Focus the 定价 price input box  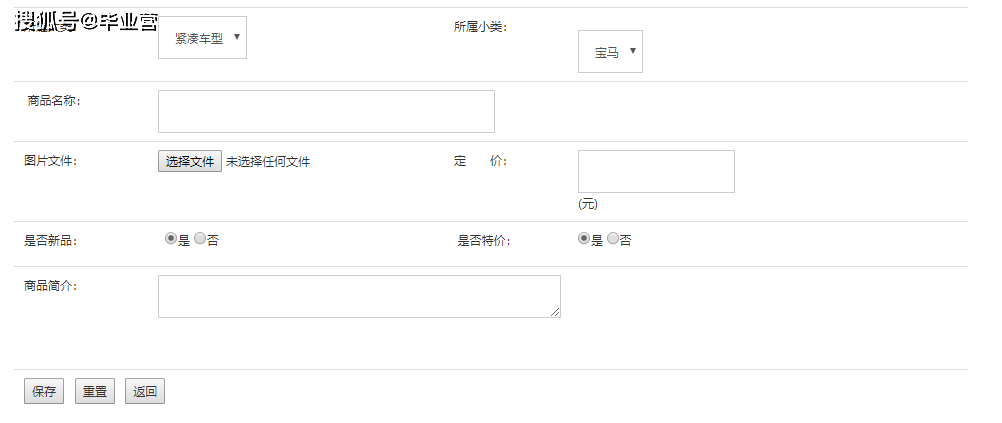click(x=656, y=171)
